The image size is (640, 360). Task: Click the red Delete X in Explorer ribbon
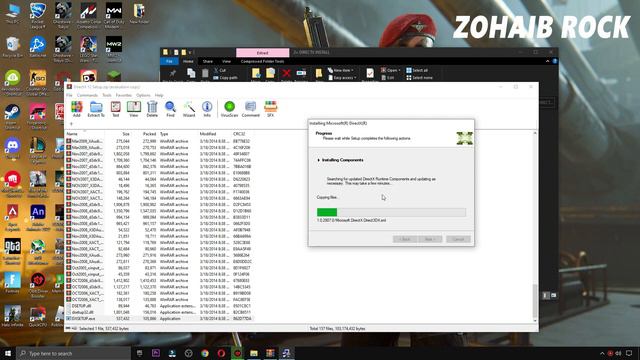(286, 74)
